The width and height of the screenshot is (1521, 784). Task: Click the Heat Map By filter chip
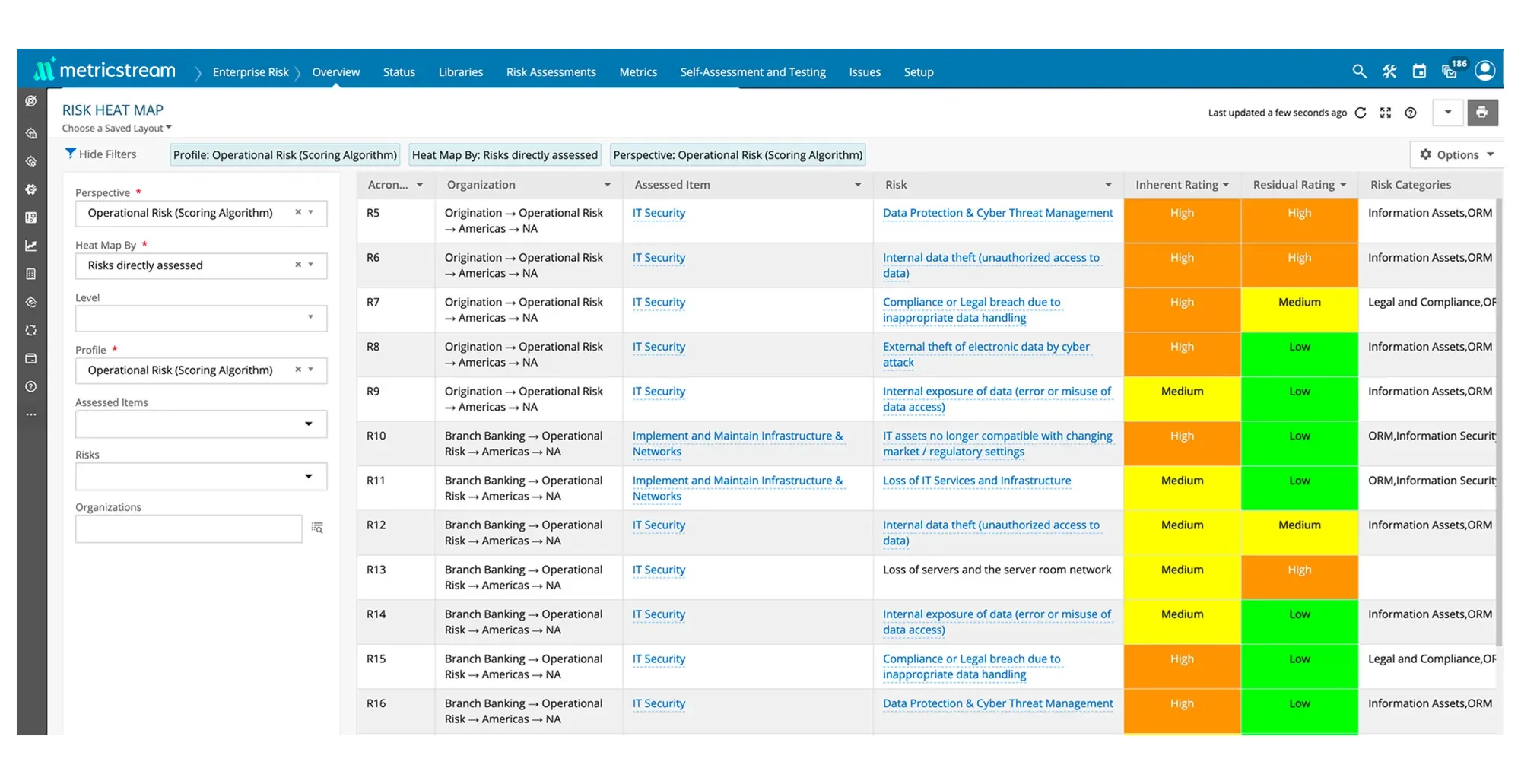tap(505, 155)
